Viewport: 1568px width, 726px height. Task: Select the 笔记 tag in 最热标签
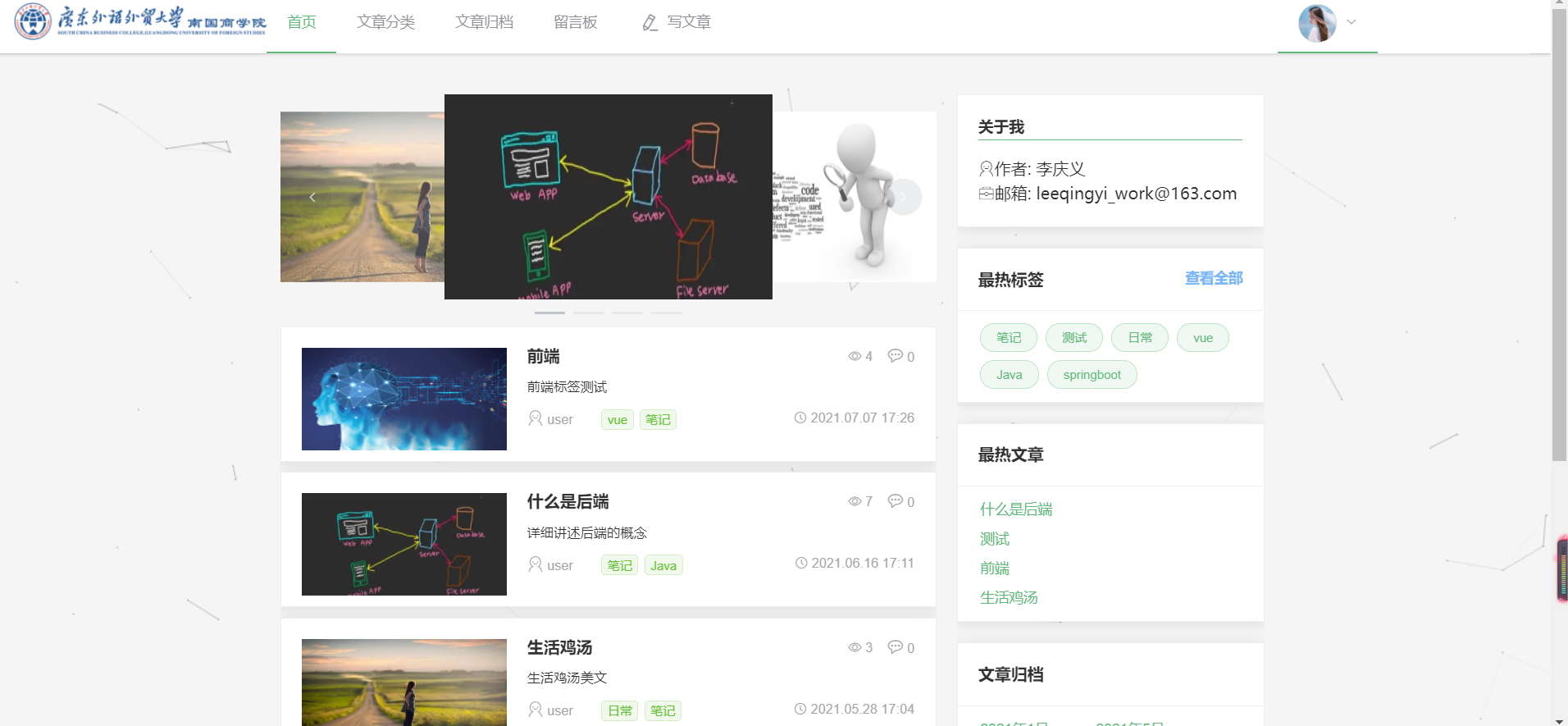point(1009,338)
